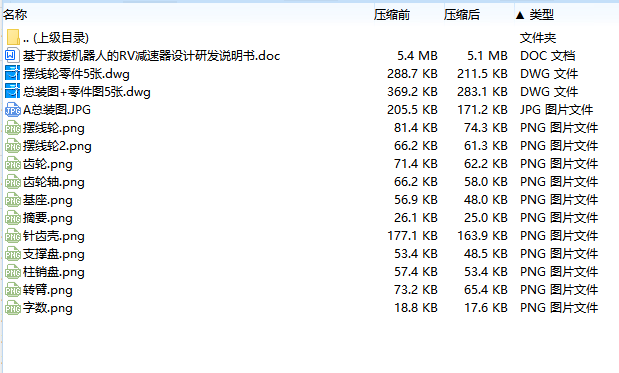Viewport: 619px width, 373px height.
Task: Click the 5.1 MB compressed size value
Action: point(487,56)
